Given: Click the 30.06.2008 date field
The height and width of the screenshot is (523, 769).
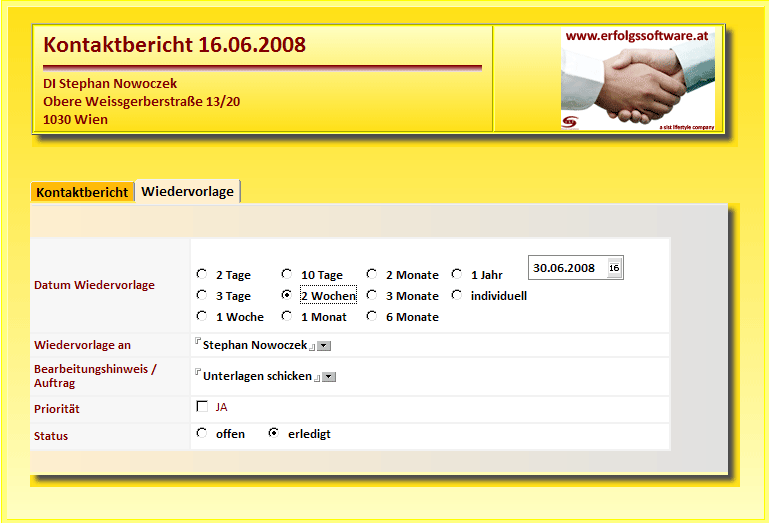Looking at the screenshot, I should coord(565,268).
